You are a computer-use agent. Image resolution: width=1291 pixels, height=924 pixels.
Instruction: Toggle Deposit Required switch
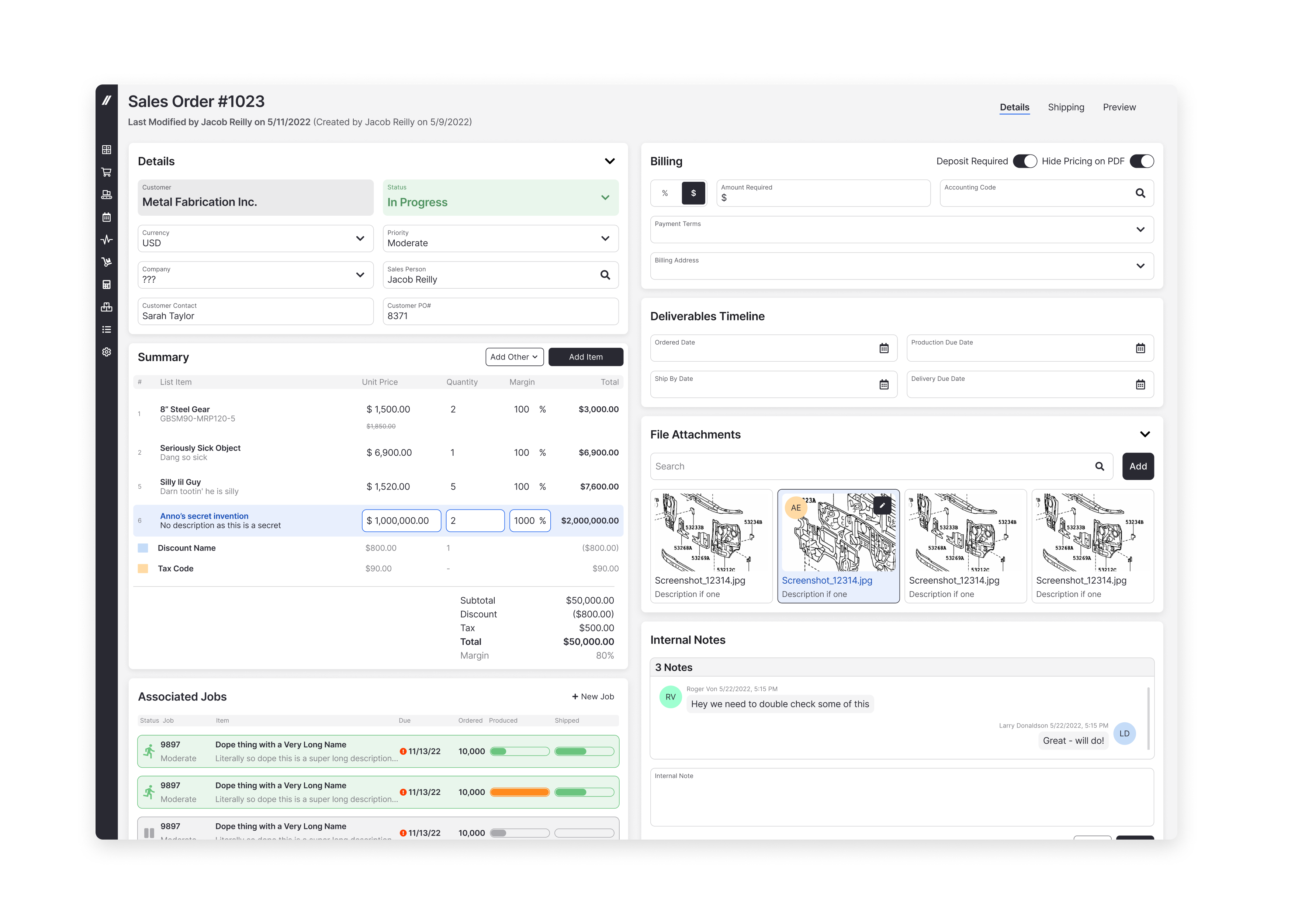[x=1025, y=161]
